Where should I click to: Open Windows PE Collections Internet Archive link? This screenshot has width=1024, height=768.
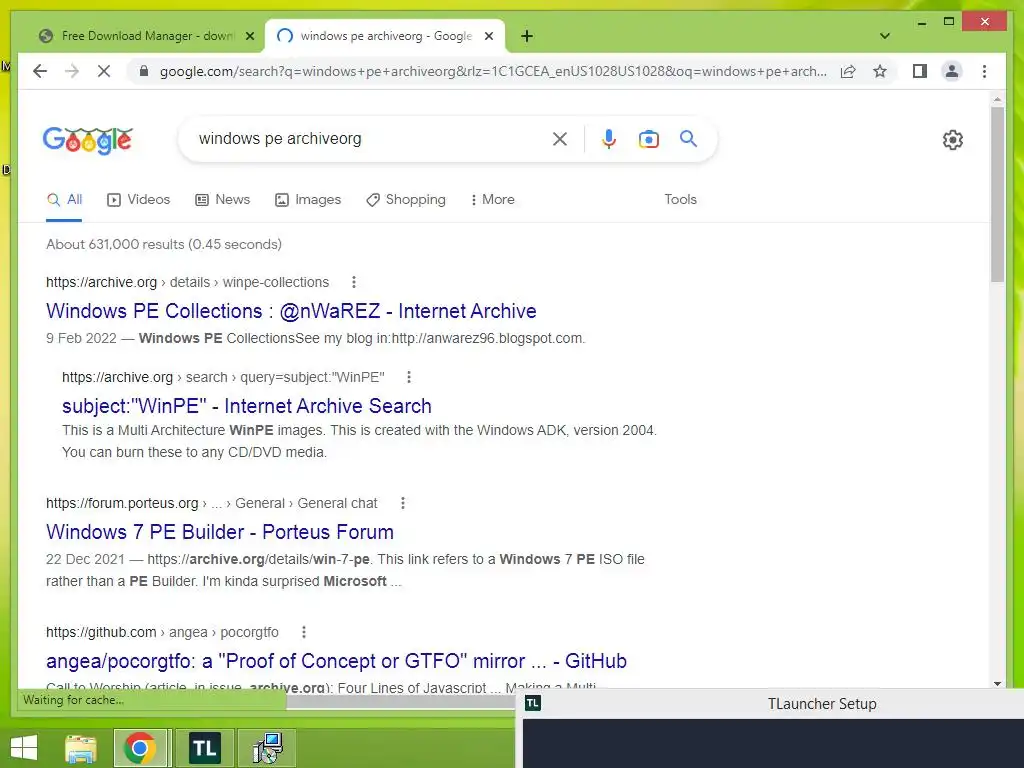click(291, 311)
